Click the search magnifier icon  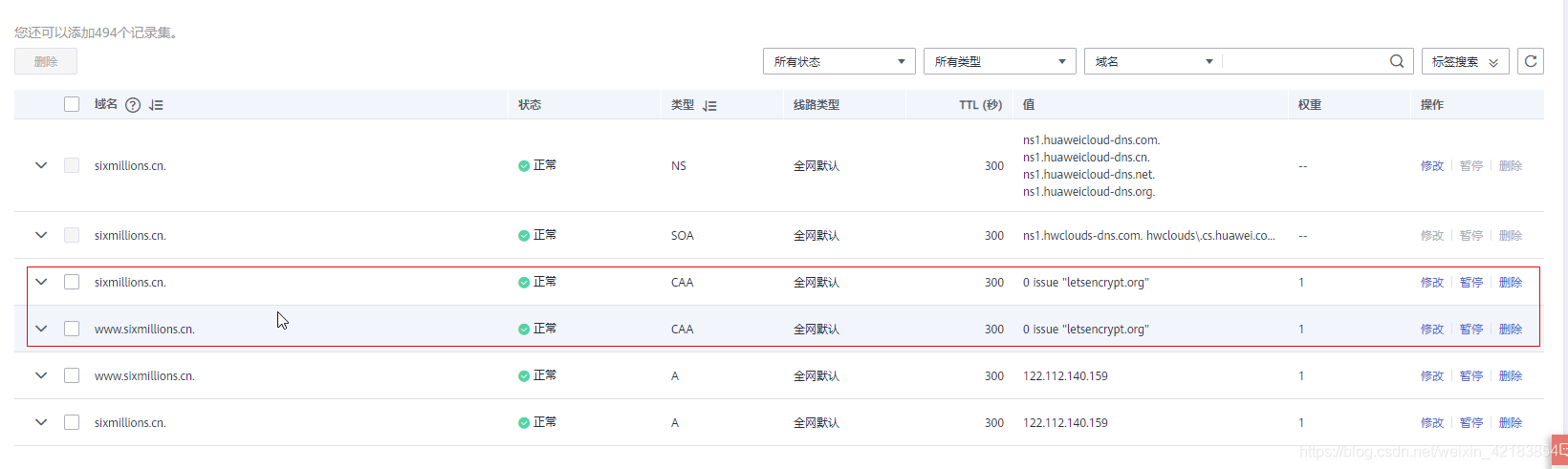(x=1397, y=61)
